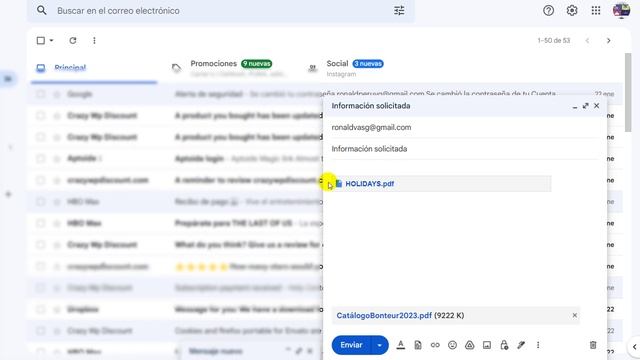Click the subject field Información solicitada
The height and width of the screenshot is (360, 640).
(x=465, y=149)
